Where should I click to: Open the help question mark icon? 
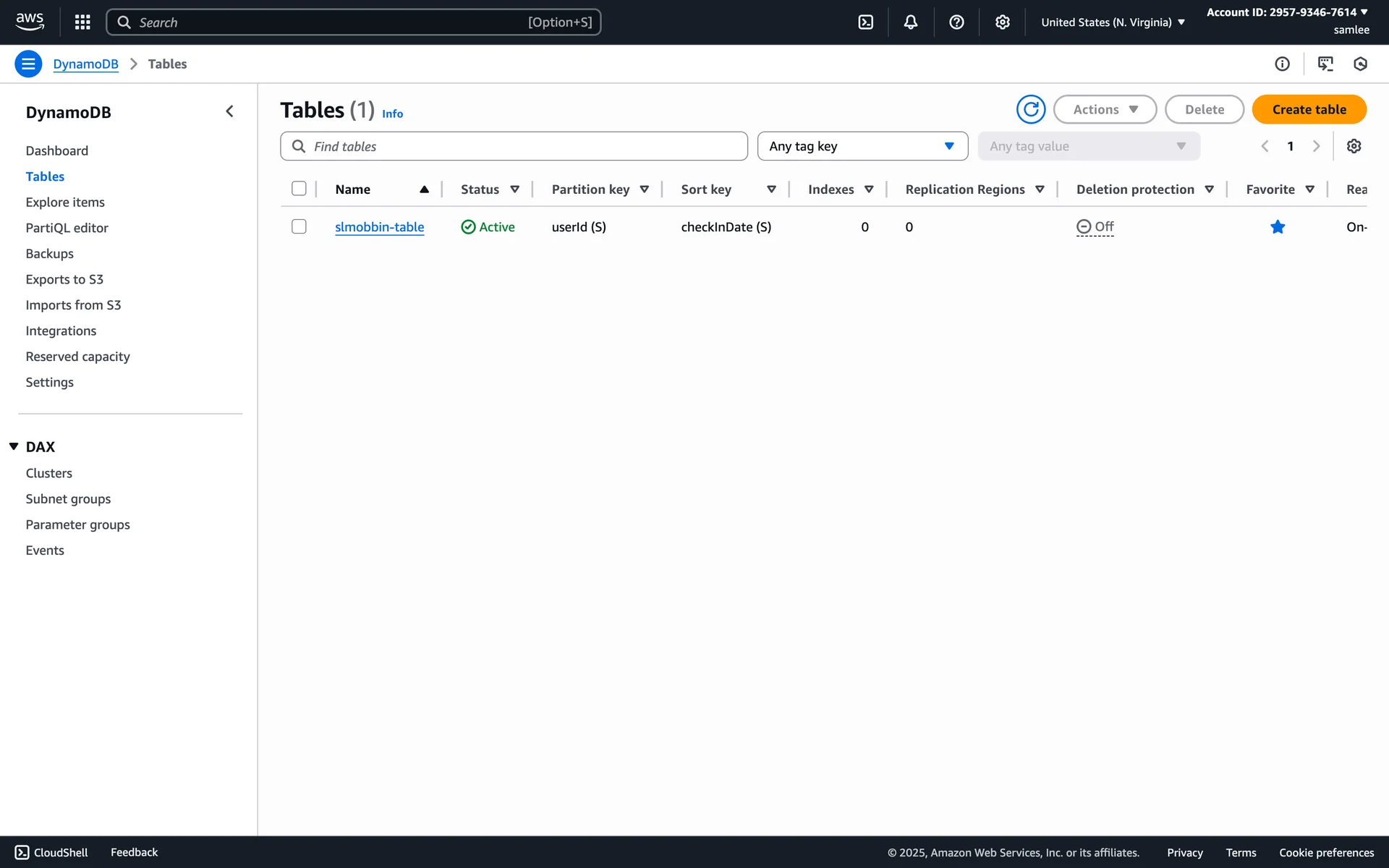click(x=956, y=22)
